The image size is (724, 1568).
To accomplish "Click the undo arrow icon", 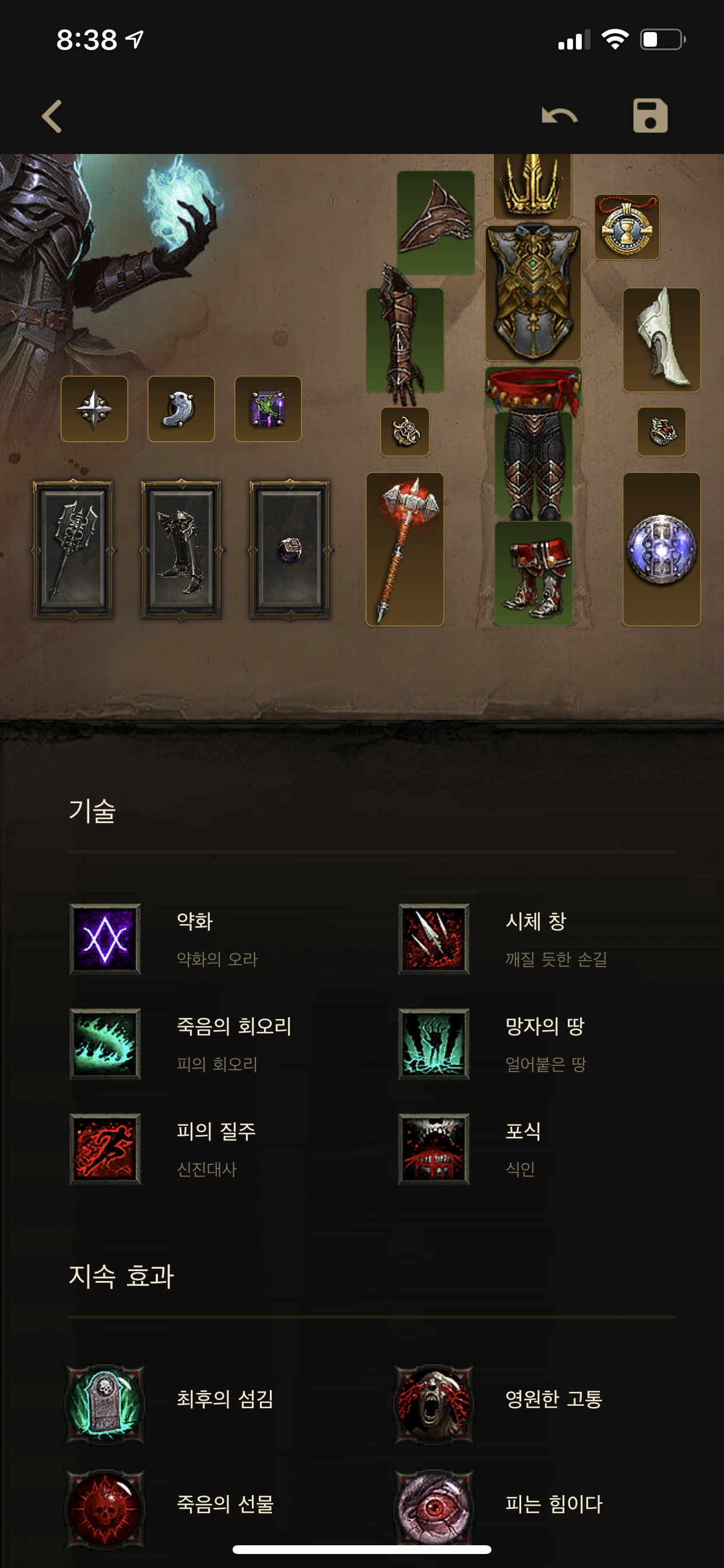I will click(559, 116).
